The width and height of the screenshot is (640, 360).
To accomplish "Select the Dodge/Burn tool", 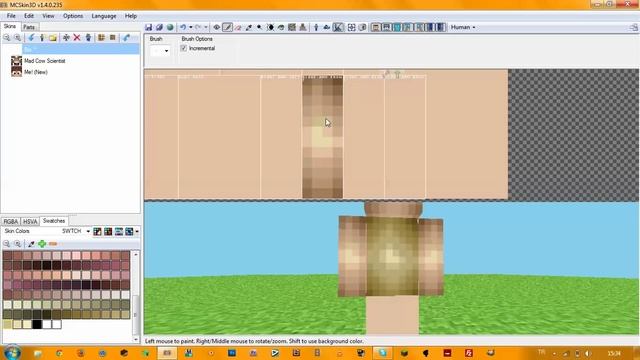I will click(x=259, y=27).
